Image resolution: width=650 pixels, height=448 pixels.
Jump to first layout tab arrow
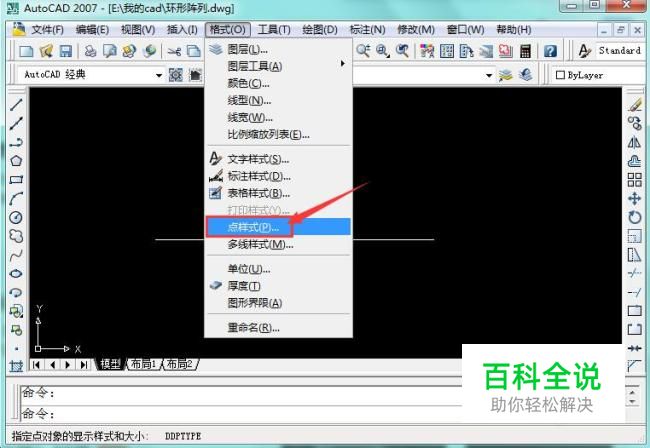pos(36,365)
